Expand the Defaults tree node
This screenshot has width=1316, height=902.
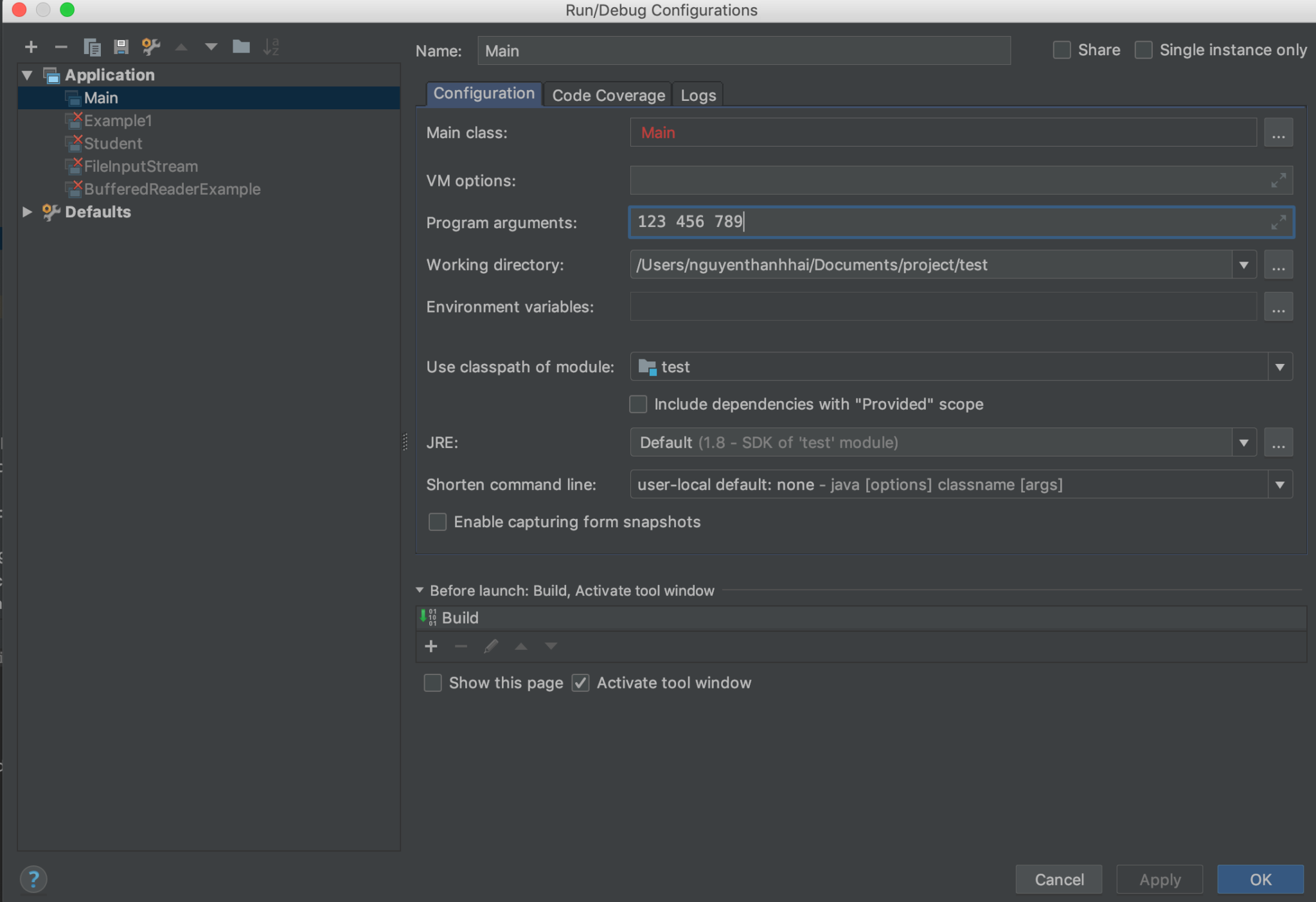click(27, 212)
